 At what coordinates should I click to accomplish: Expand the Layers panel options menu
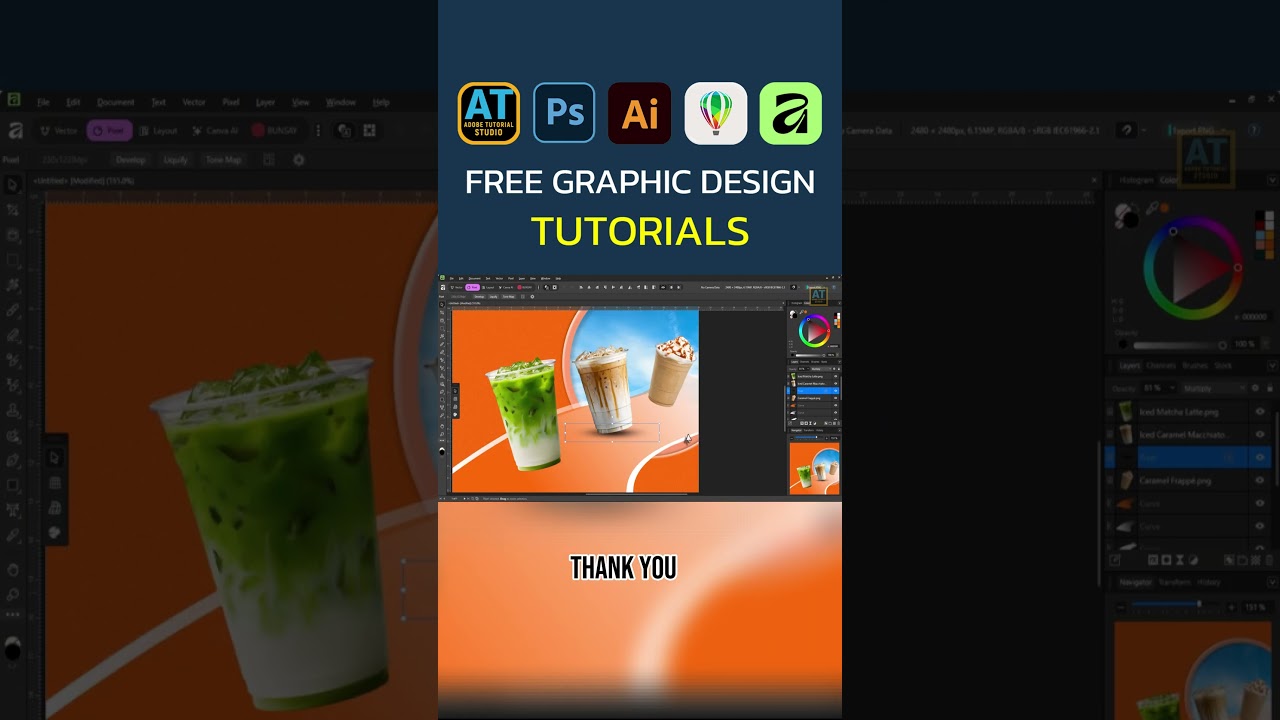pos(1270,366)
